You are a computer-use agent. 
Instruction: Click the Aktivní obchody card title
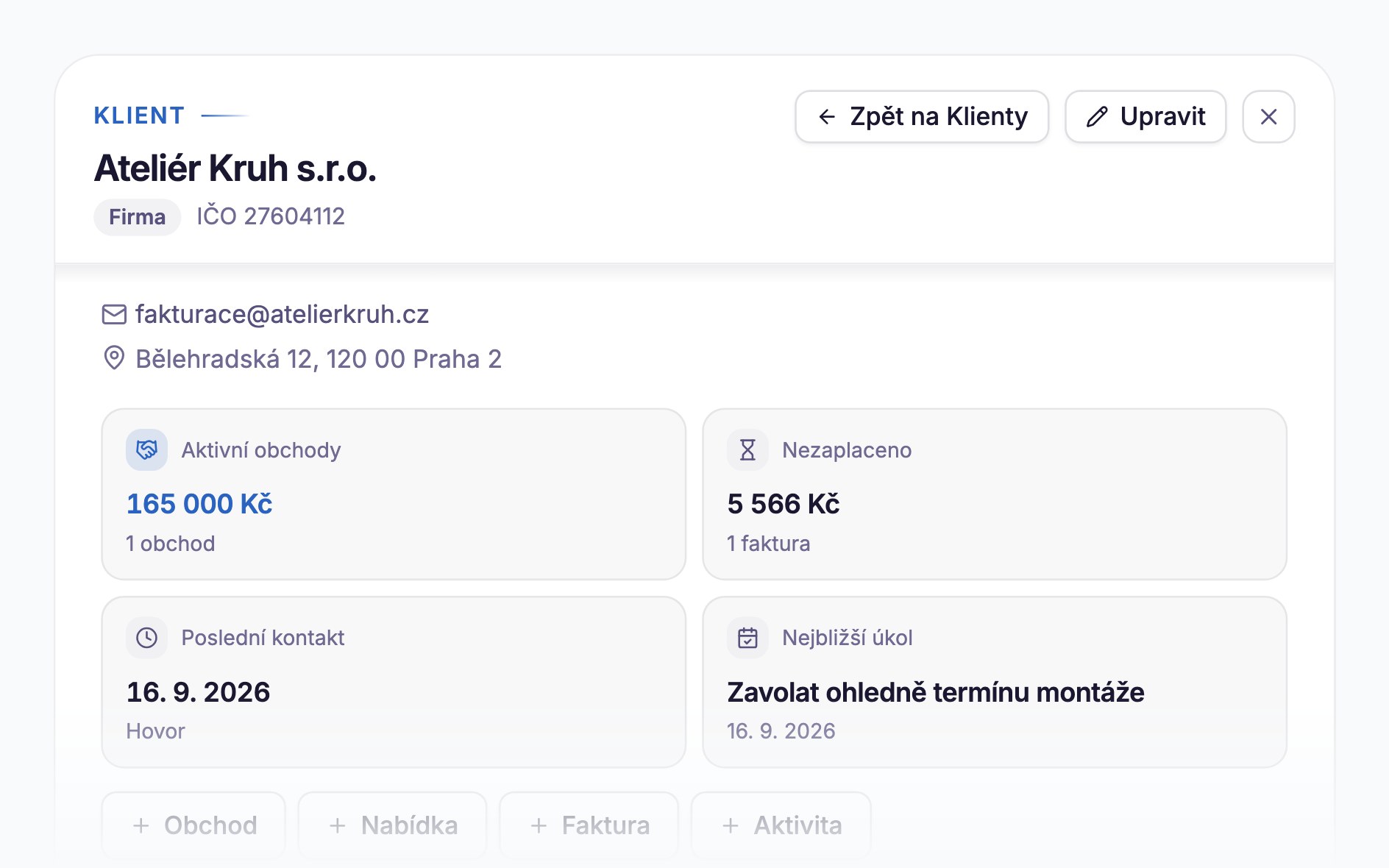pyautogui.click(x=261, y=450)
